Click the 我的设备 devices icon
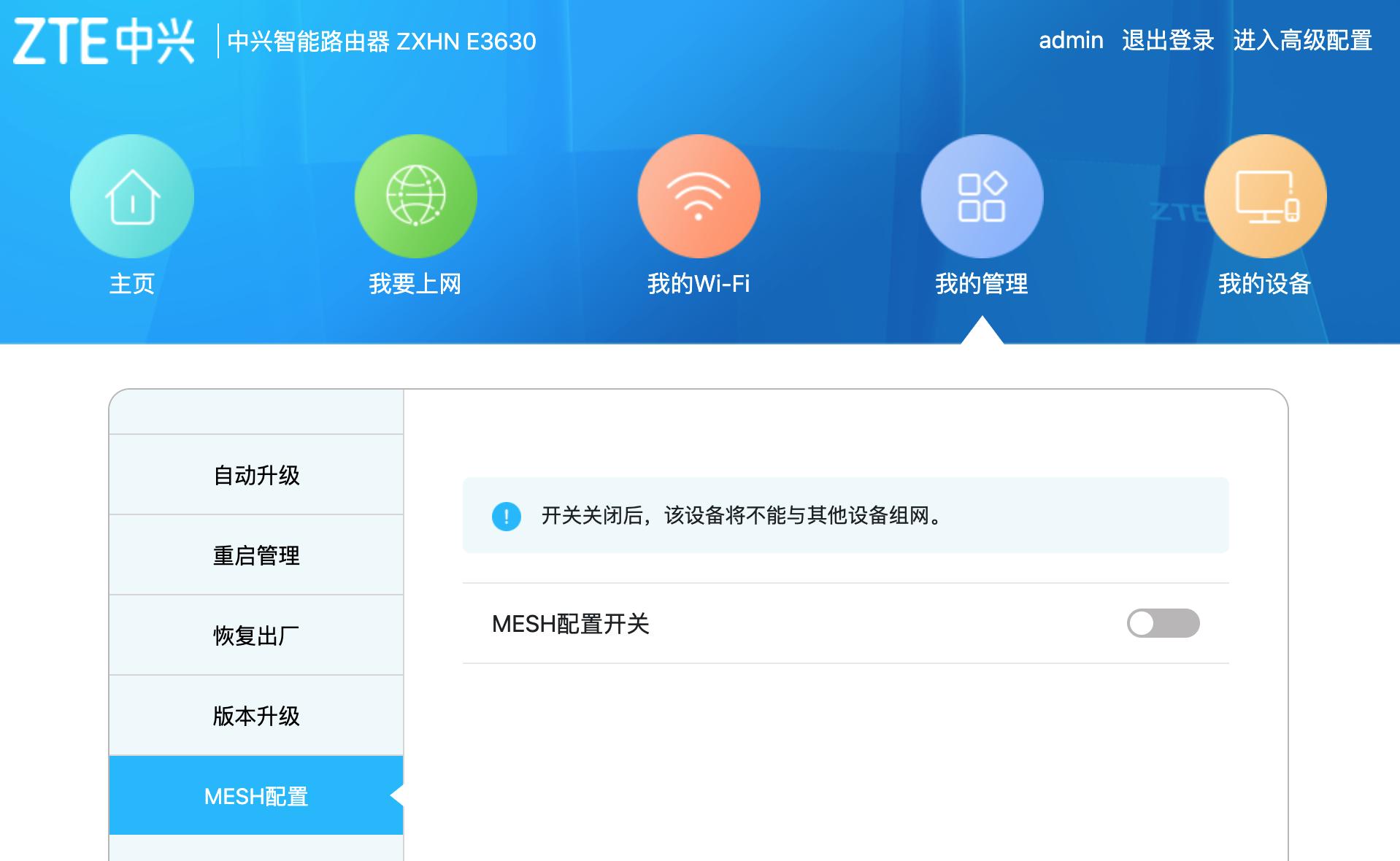Image resolution: width=1400 pixels, height=861 pixels. click(1265, 196)
